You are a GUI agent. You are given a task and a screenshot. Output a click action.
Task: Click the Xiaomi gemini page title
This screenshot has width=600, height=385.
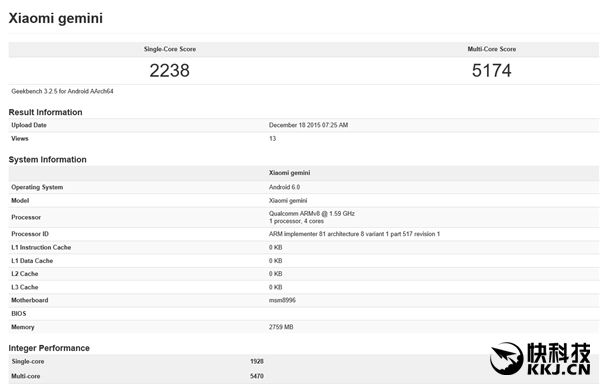[55, 18]
